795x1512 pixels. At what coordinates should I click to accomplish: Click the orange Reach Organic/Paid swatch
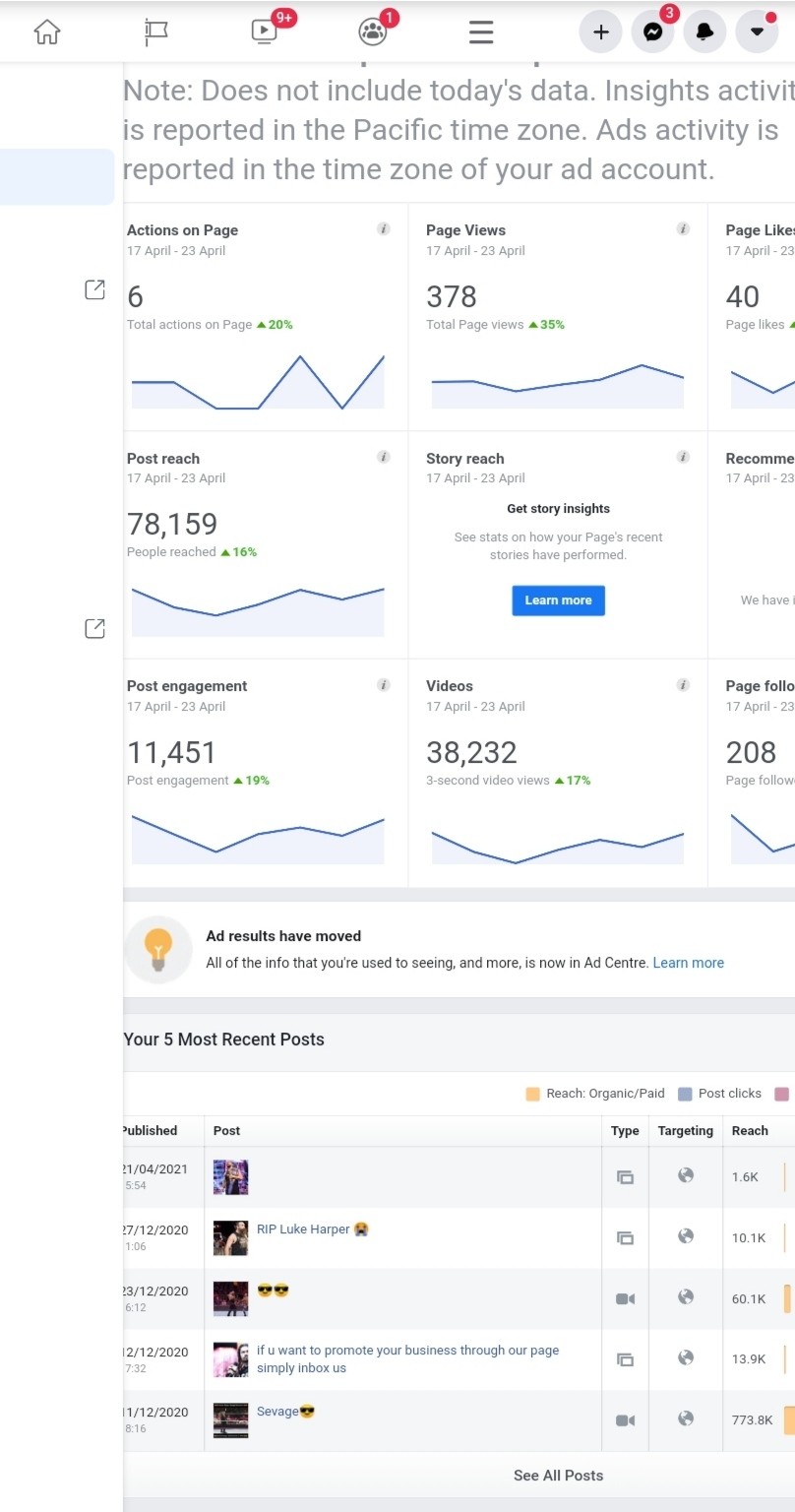(x=533, y=1094)
